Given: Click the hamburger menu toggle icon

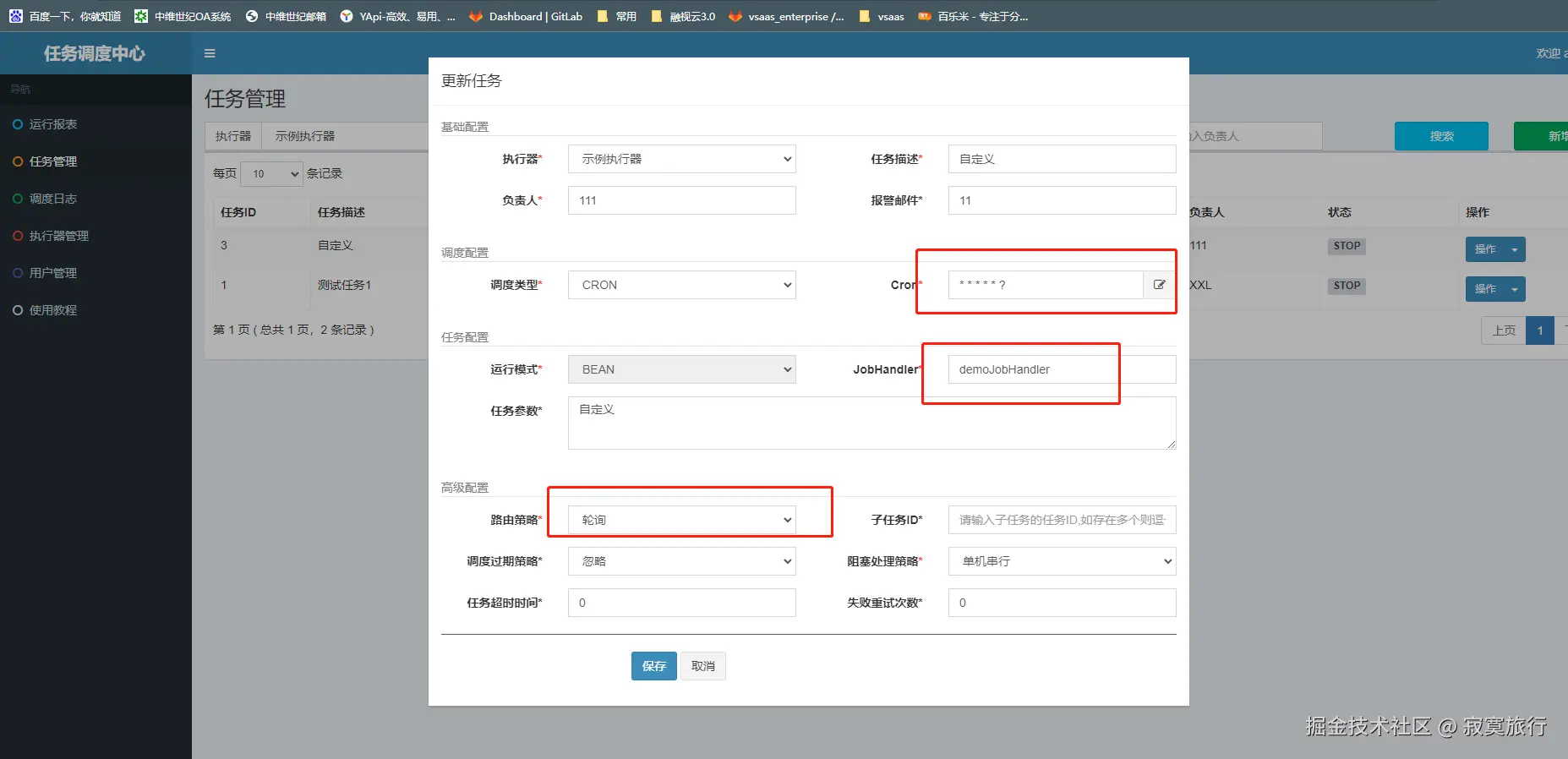Looking at the screenshot, I should pos(210,53).
